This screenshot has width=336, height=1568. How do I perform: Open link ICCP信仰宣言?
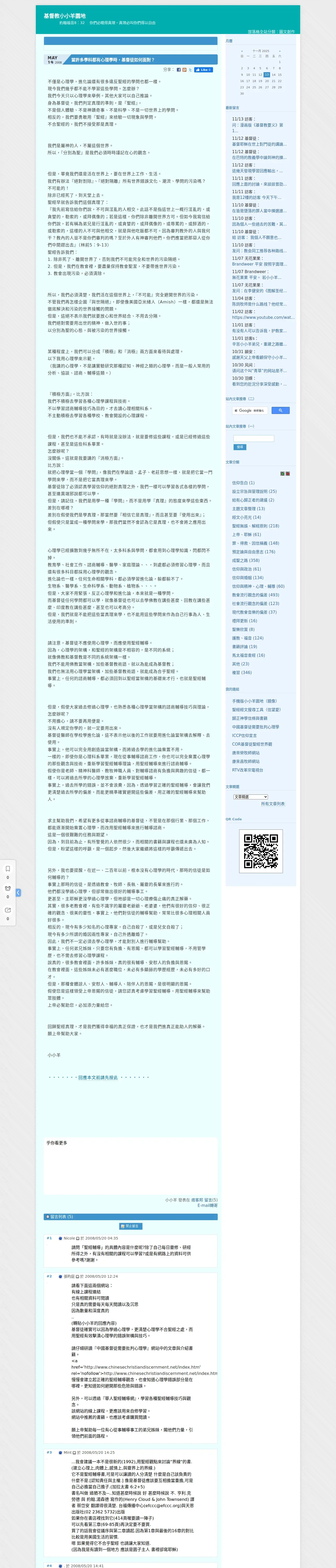pos(244,735)
